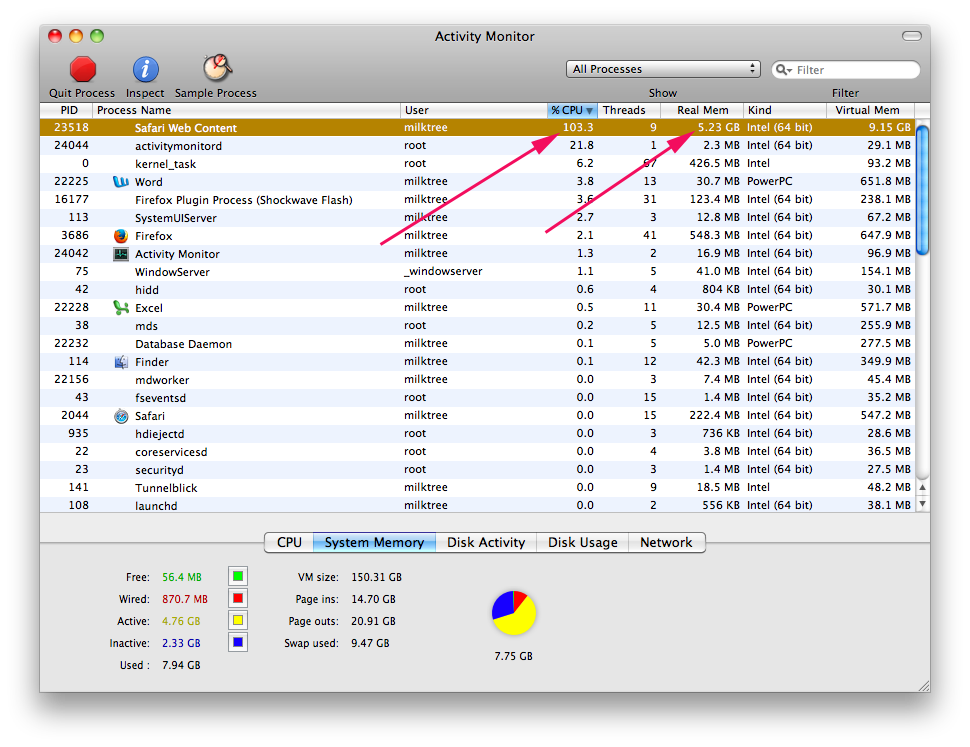Screen dimensions: 970x747
Task: Click the Activity Monitor row icon
Action: tap(121, 254)
